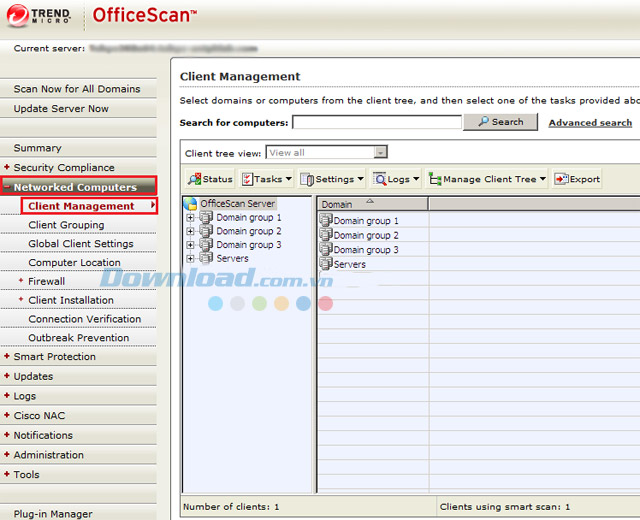Expand Servers node in tree
Image resolution: width=640 pixels, height=520 pixels.
(x=190, y=258)
